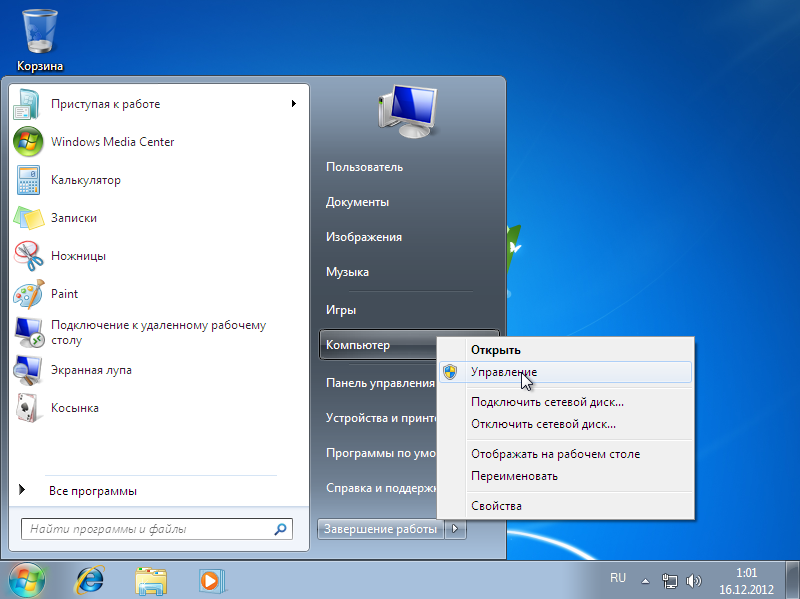Select Подключить сетевой диск...

tap(565, 402)
